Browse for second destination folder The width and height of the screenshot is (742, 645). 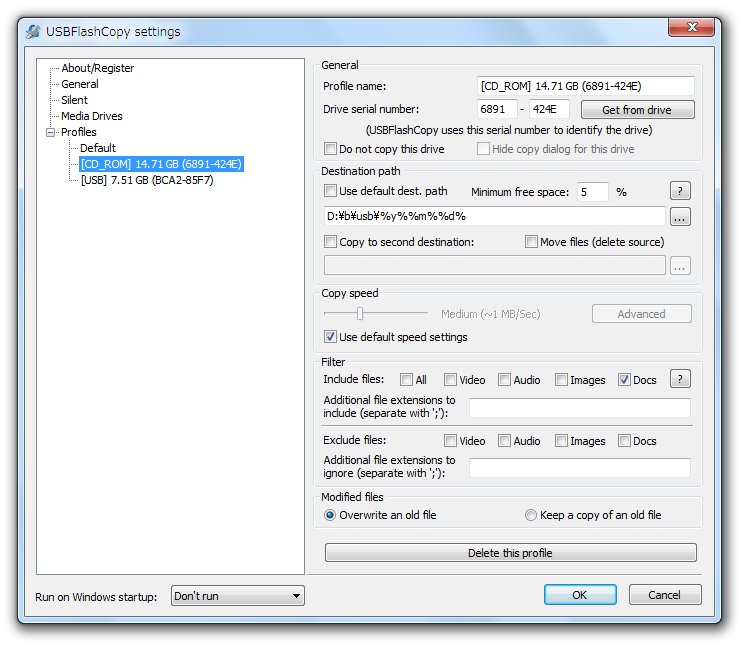click(x=680, y=266)
